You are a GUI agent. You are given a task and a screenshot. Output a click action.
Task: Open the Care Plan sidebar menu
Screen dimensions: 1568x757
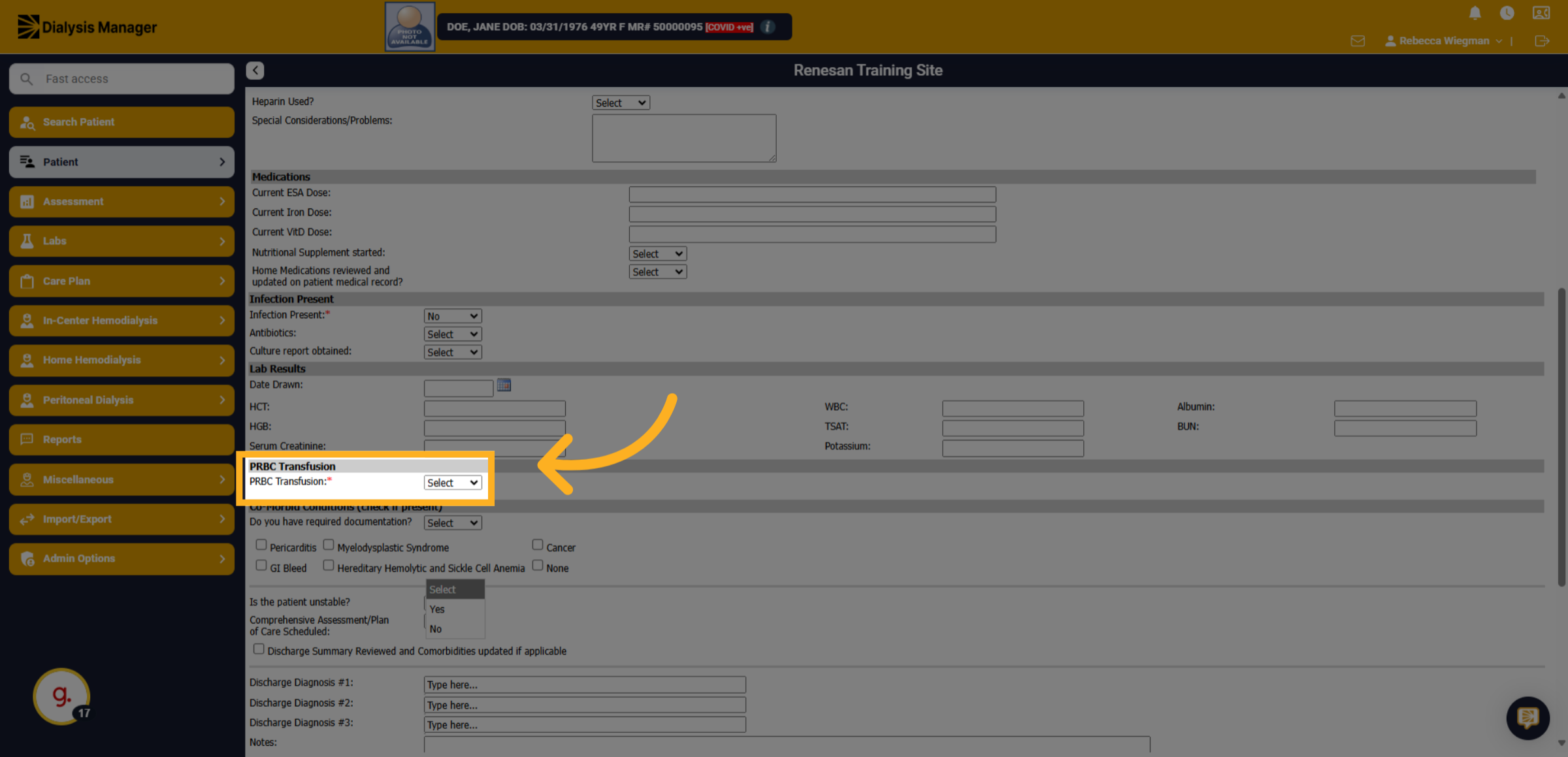point(122,281)
